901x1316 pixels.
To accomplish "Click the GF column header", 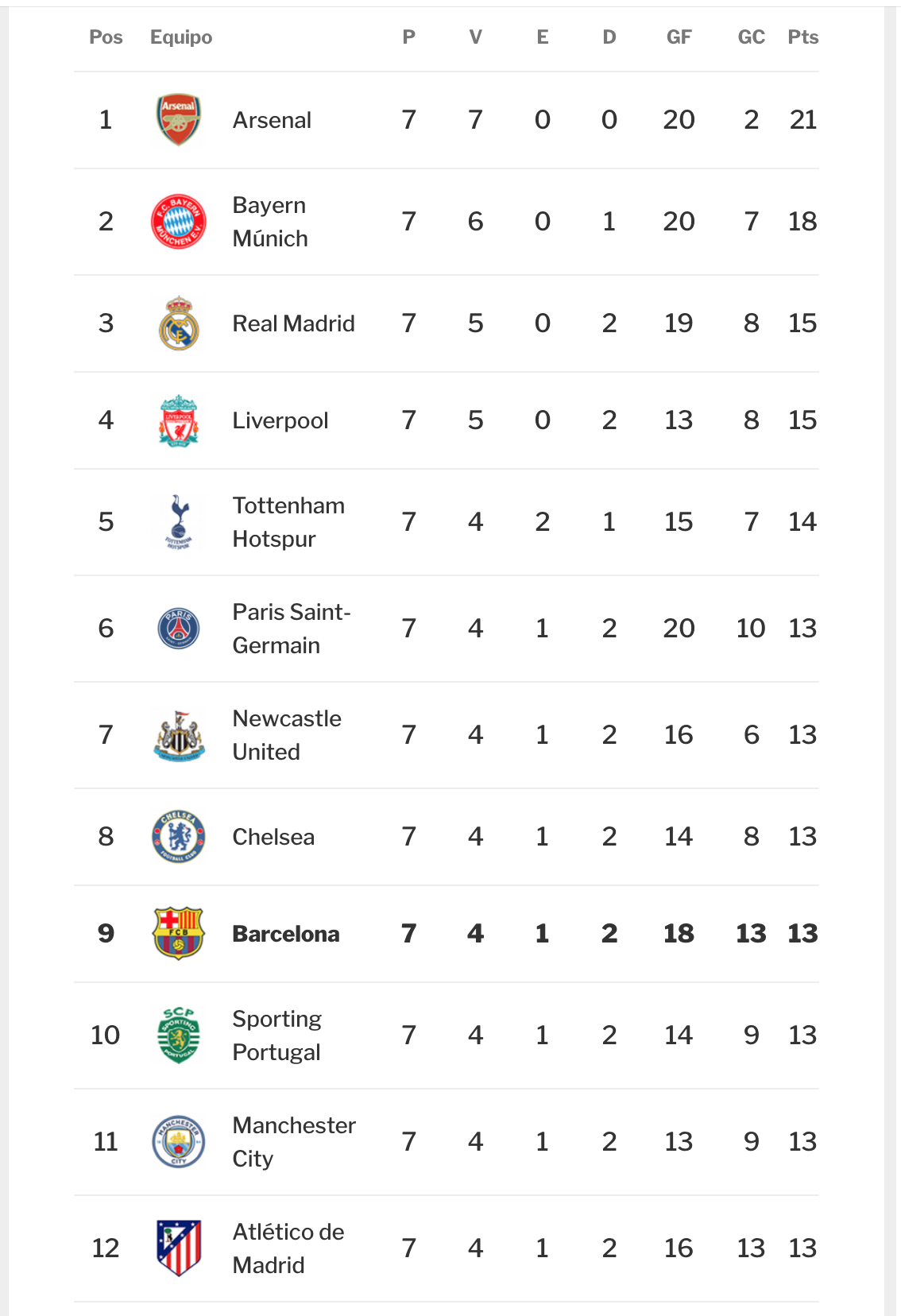I will click(679, 37).
